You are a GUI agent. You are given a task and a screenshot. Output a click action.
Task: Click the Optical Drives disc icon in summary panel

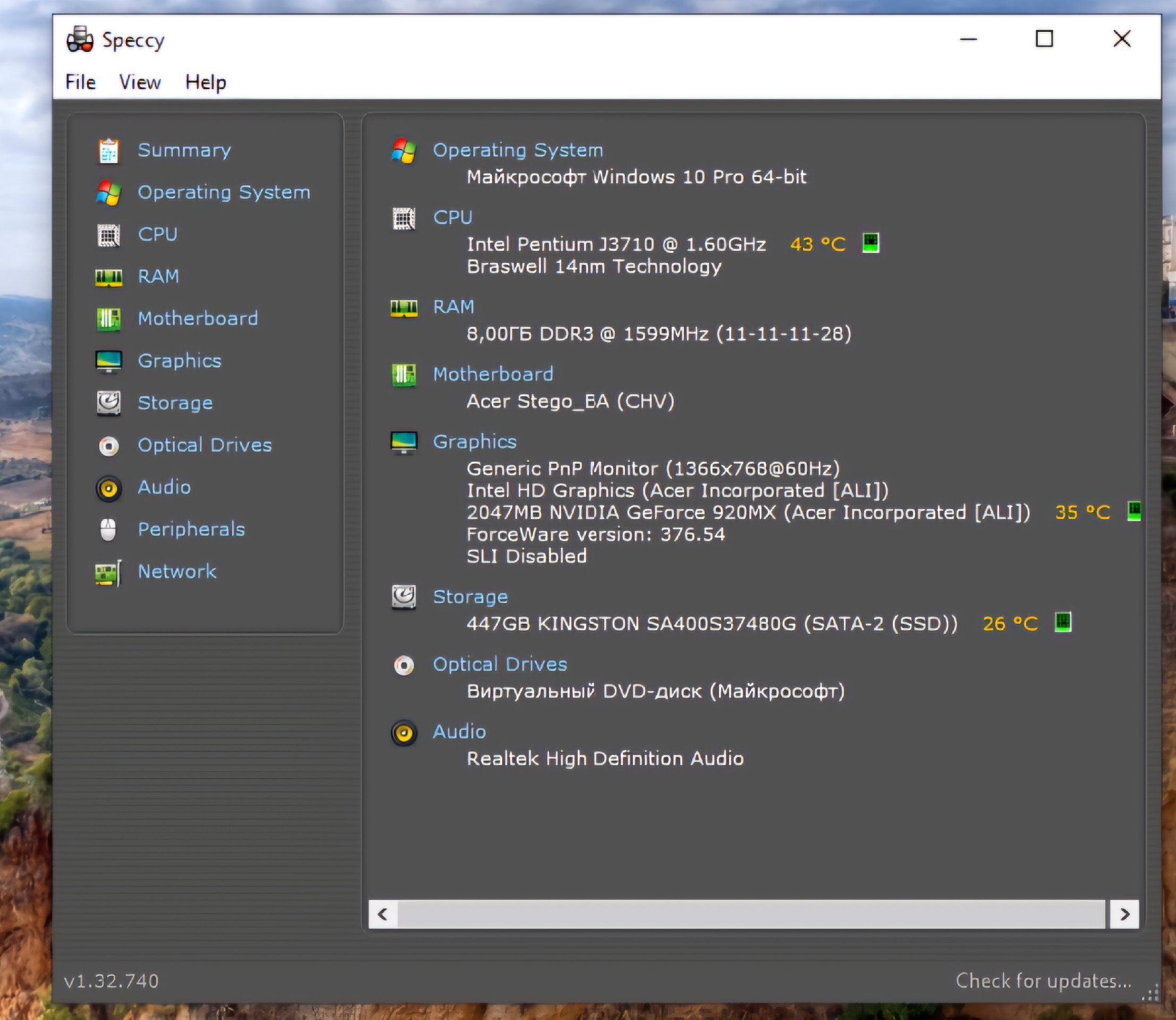(403, 665)
